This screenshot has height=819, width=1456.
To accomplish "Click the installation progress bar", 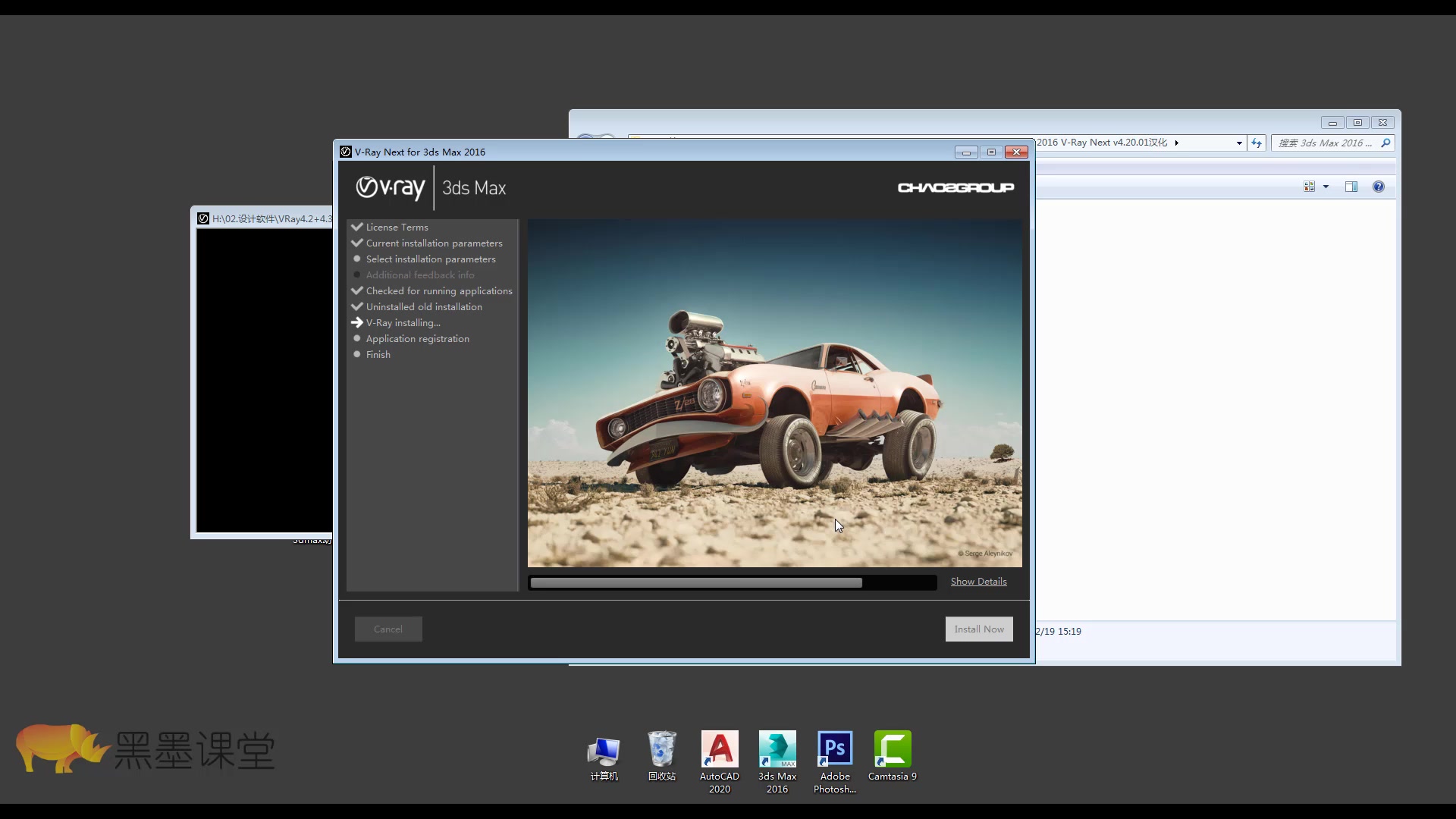I will tap(732, 582).
